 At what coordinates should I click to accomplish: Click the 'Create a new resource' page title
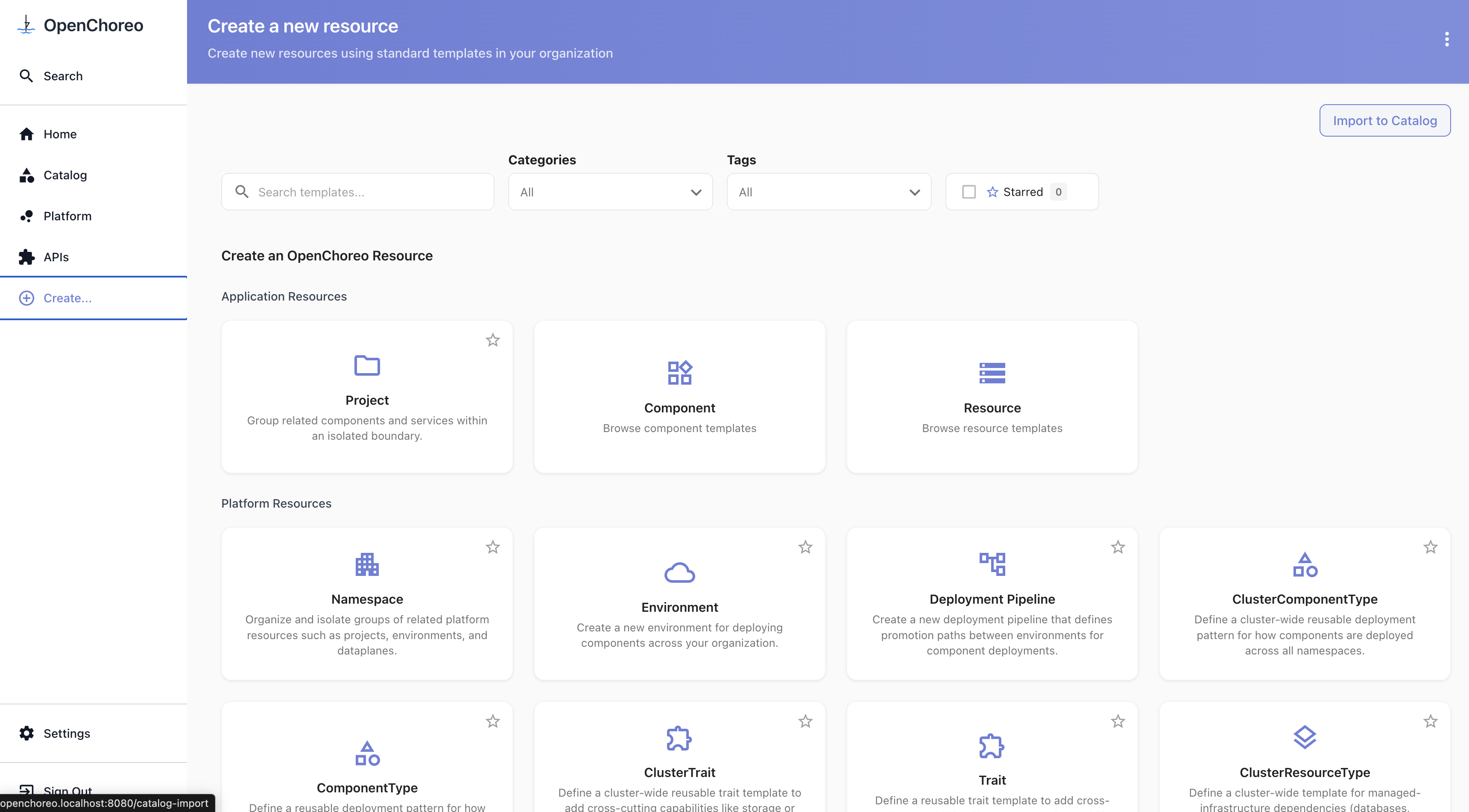(x=303, y=26)
